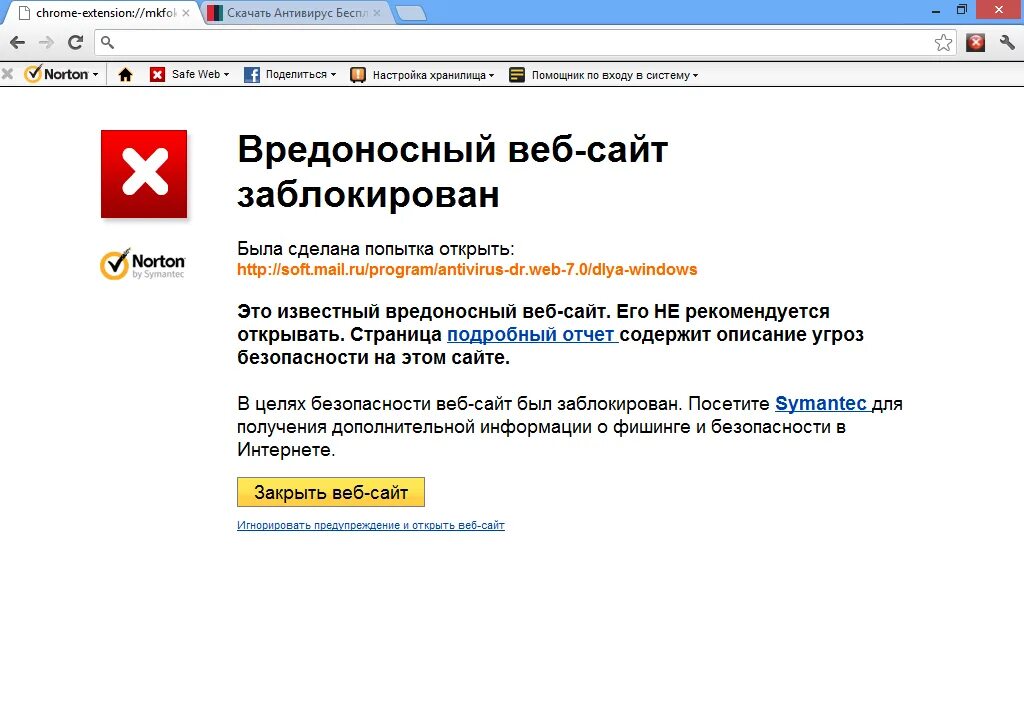Bookmark this page with the star icon
The width and height of the screenshot is (1024, 728).
click(x=943, y=43)
